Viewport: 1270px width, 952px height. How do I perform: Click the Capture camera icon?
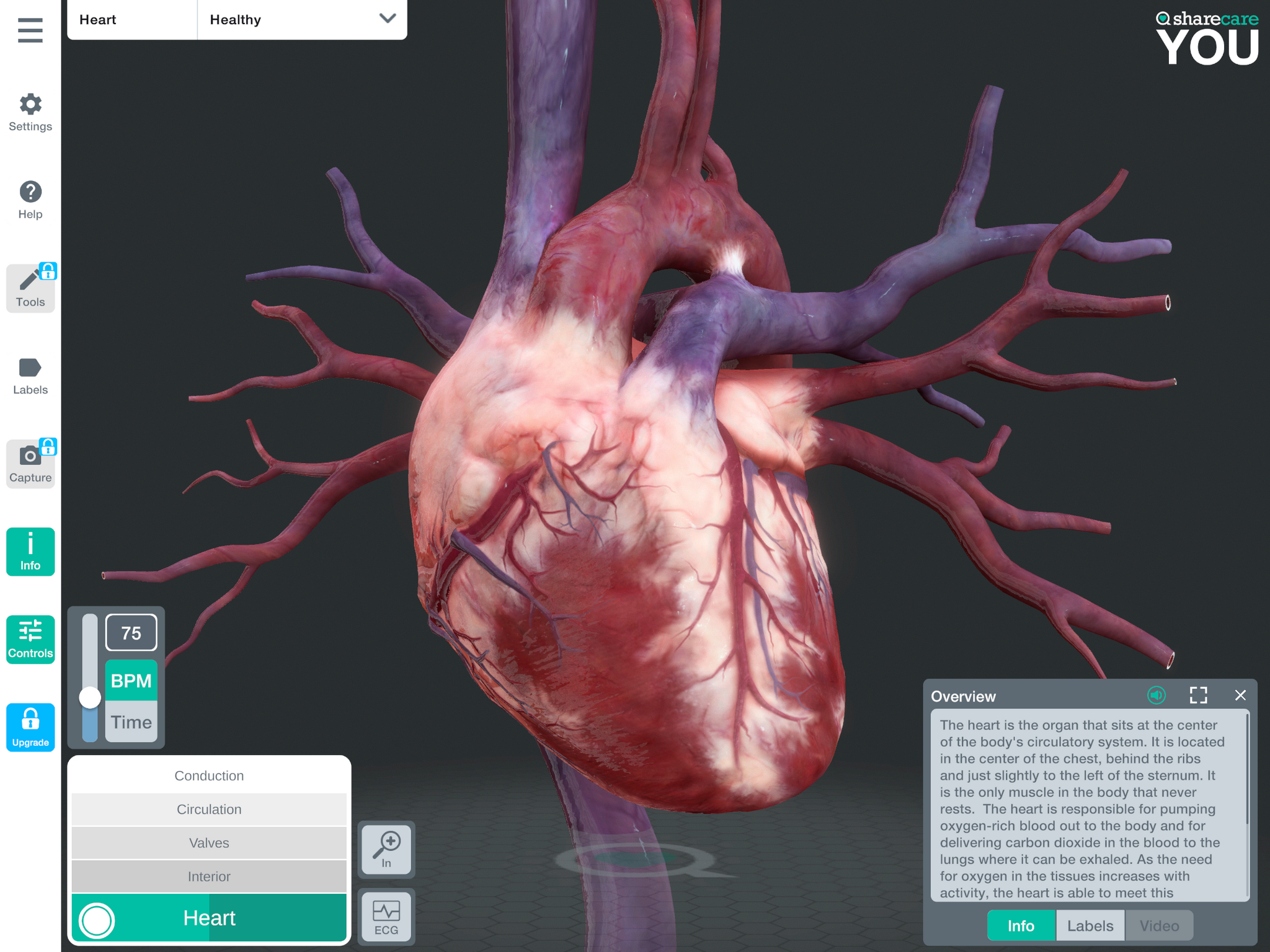pos(30,464)
